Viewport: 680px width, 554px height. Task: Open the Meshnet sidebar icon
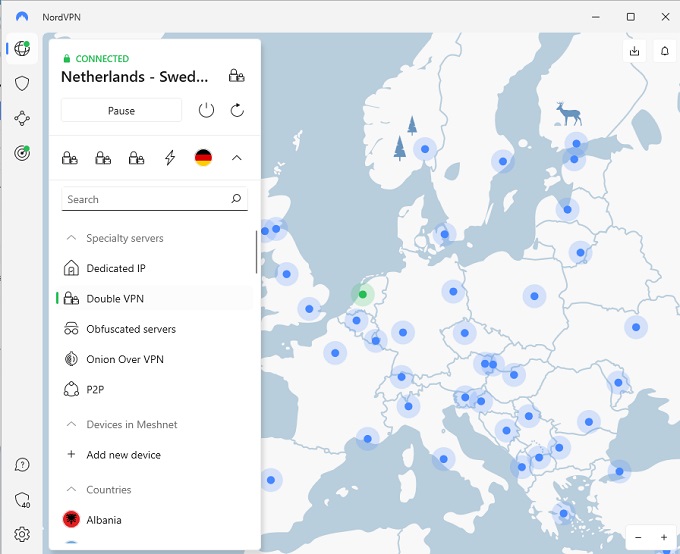22,118
